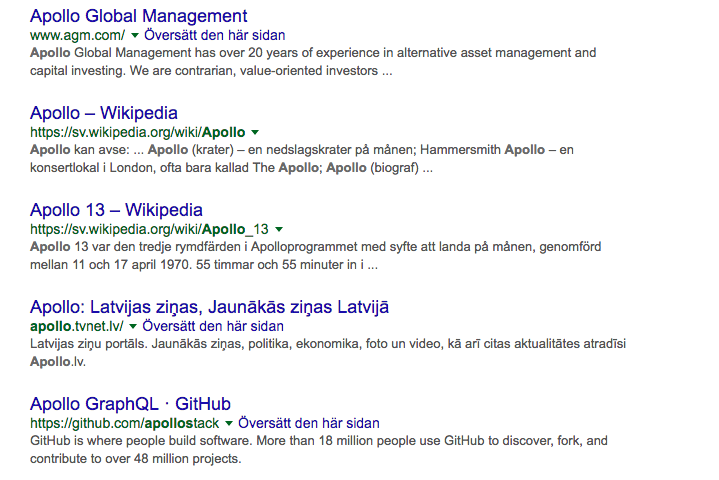Click Översätt den här sidan for GitHub result

click(308, 423)
